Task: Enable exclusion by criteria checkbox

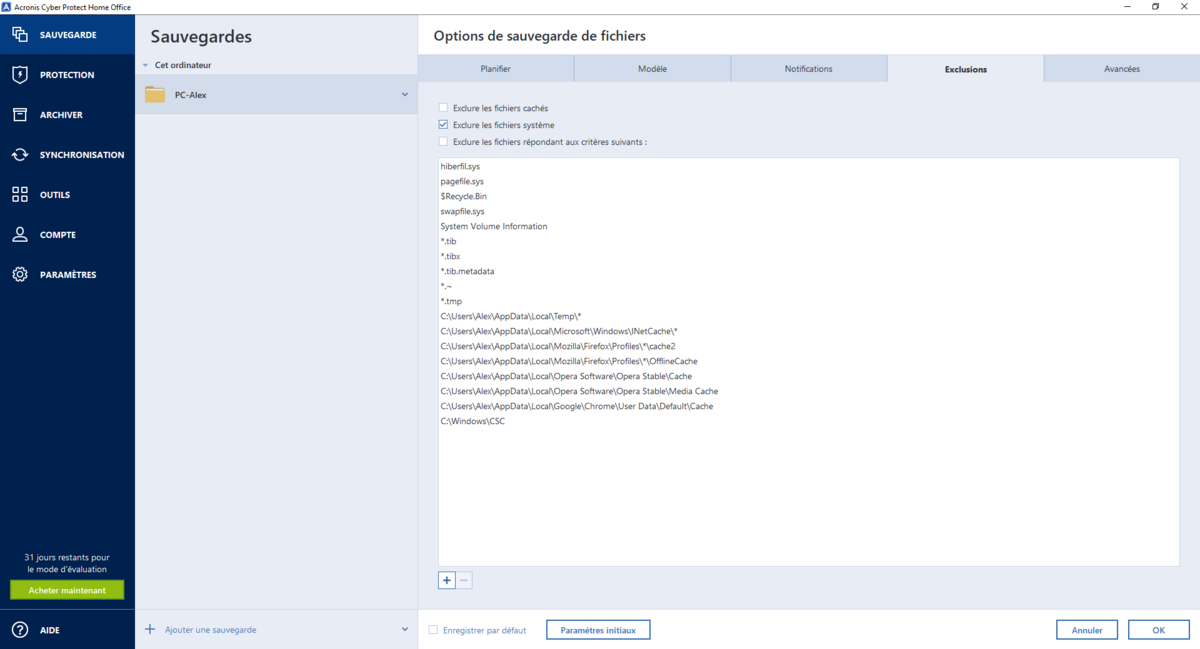Action: coord(443,142)
